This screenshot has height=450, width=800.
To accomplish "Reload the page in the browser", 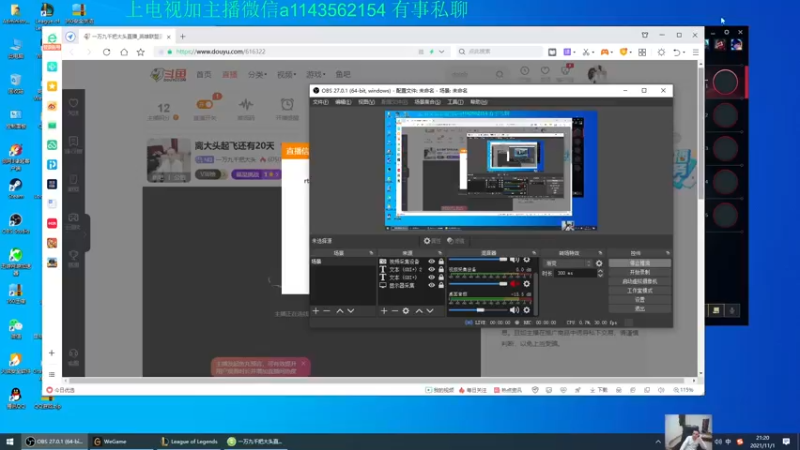I will [x=107, y=52].
